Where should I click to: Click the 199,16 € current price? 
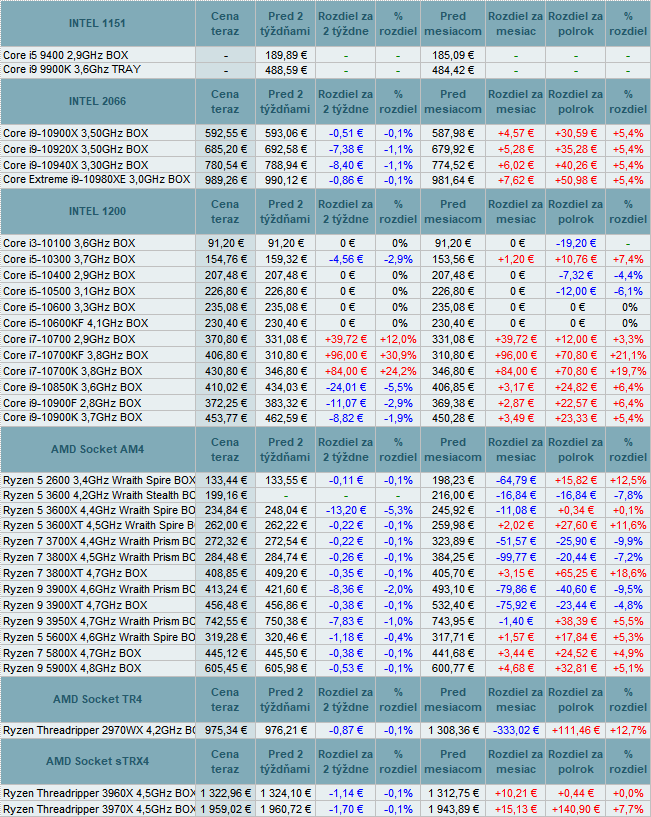[x=225, y=496]
